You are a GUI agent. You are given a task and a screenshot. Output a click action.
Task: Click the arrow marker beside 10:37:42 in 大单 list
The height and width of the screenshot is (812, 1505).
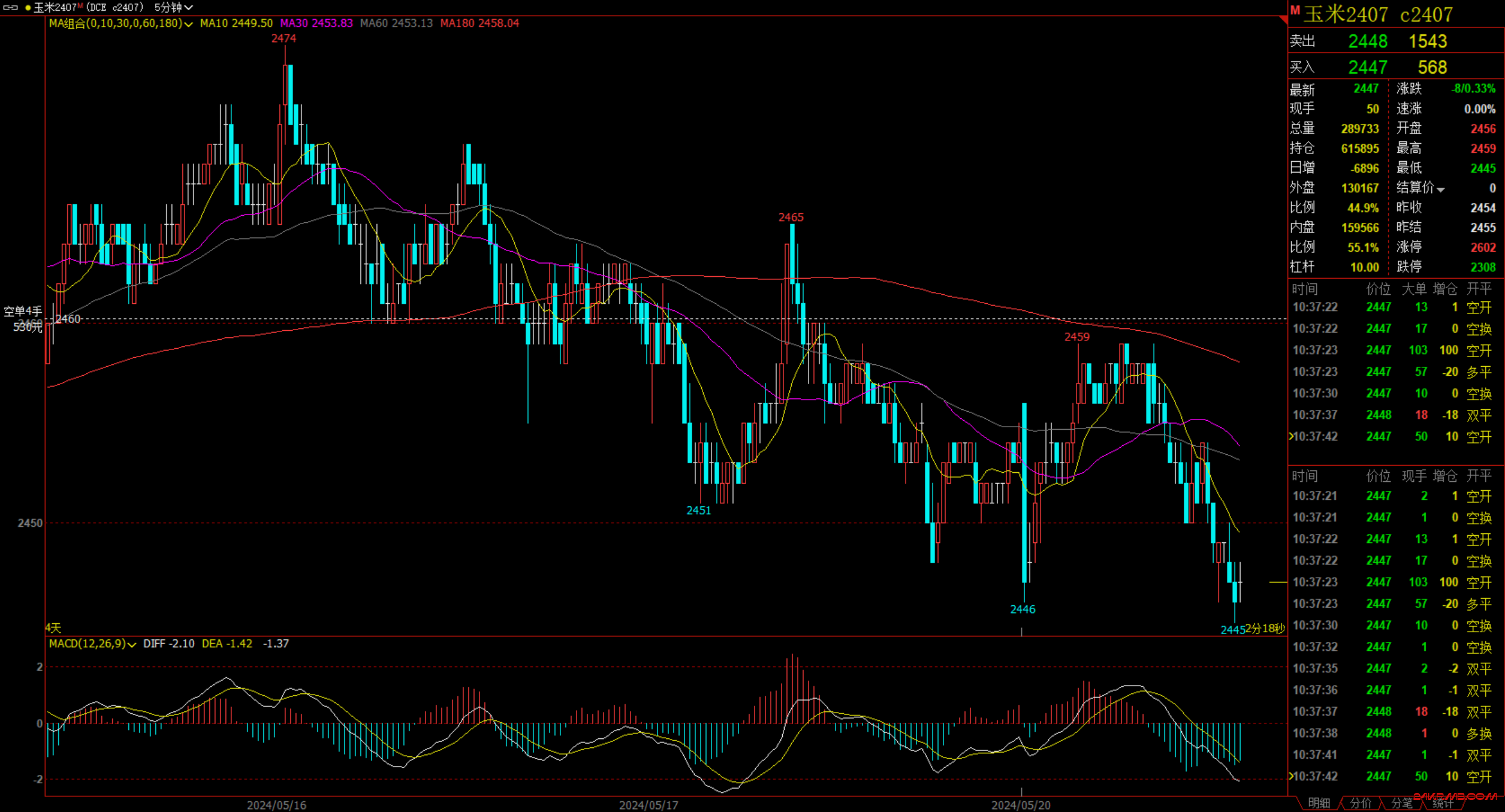tap(1291, 436)
